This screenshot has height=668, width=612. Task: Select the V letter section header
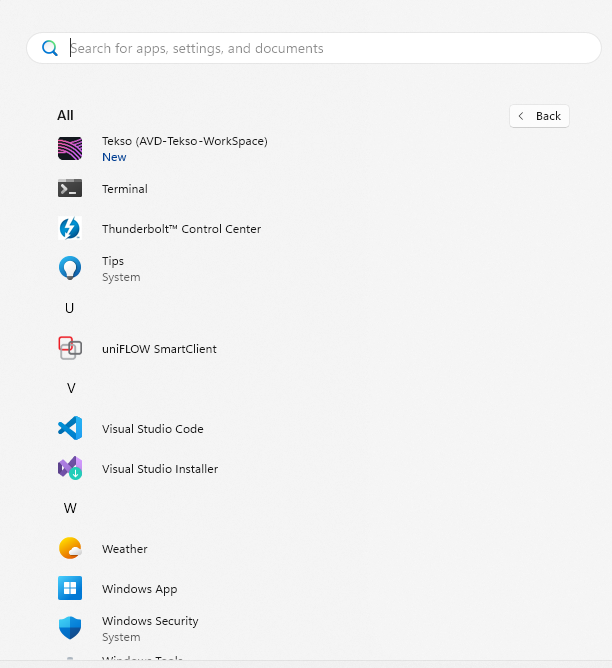pyautogui.click(x=71, y=388)
